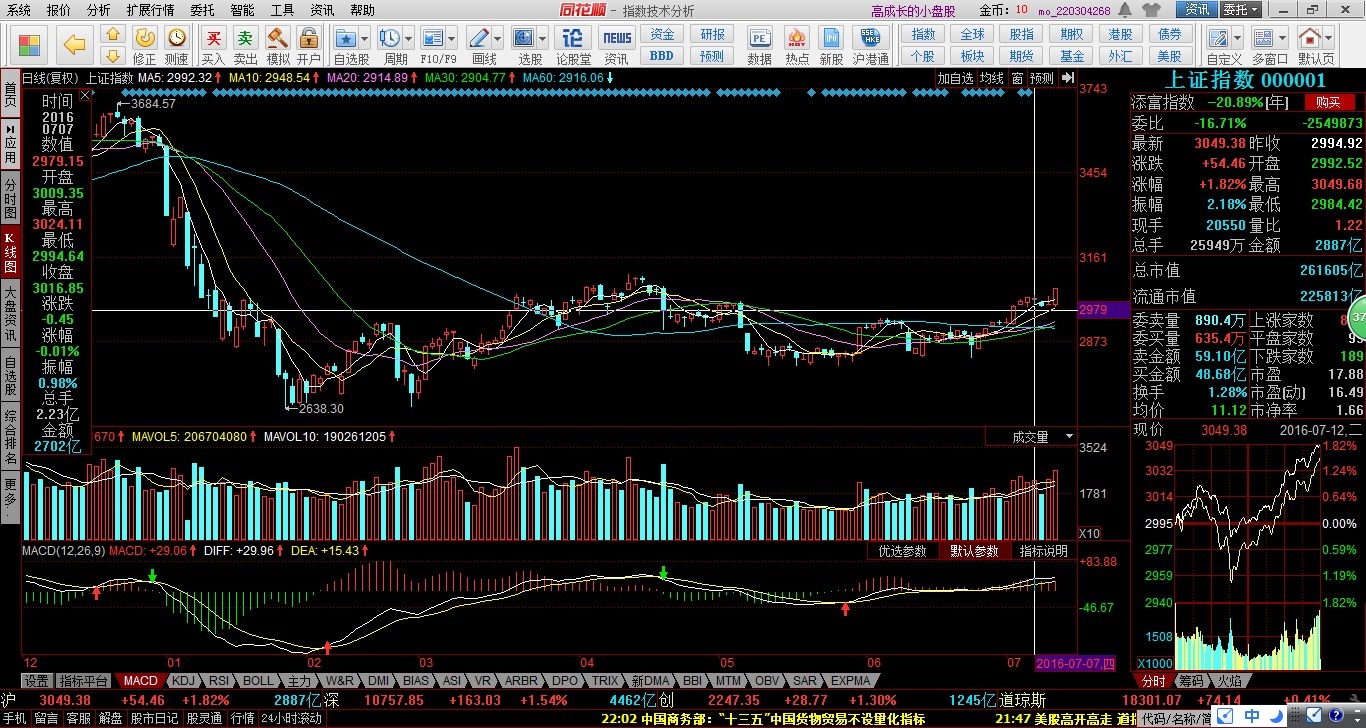
Task: Toggle the 预测 forecast option above the chart
Action: 1041,78
